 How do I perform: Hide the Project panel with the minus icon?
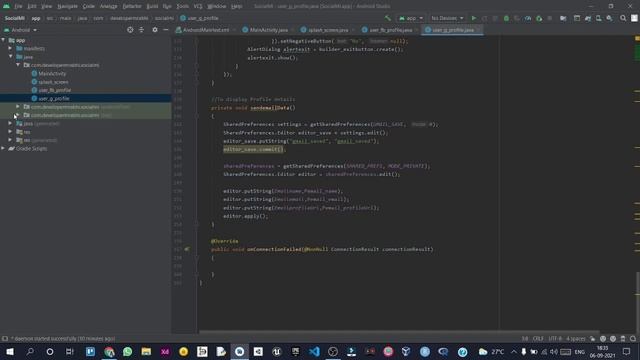tap(165, 30)
